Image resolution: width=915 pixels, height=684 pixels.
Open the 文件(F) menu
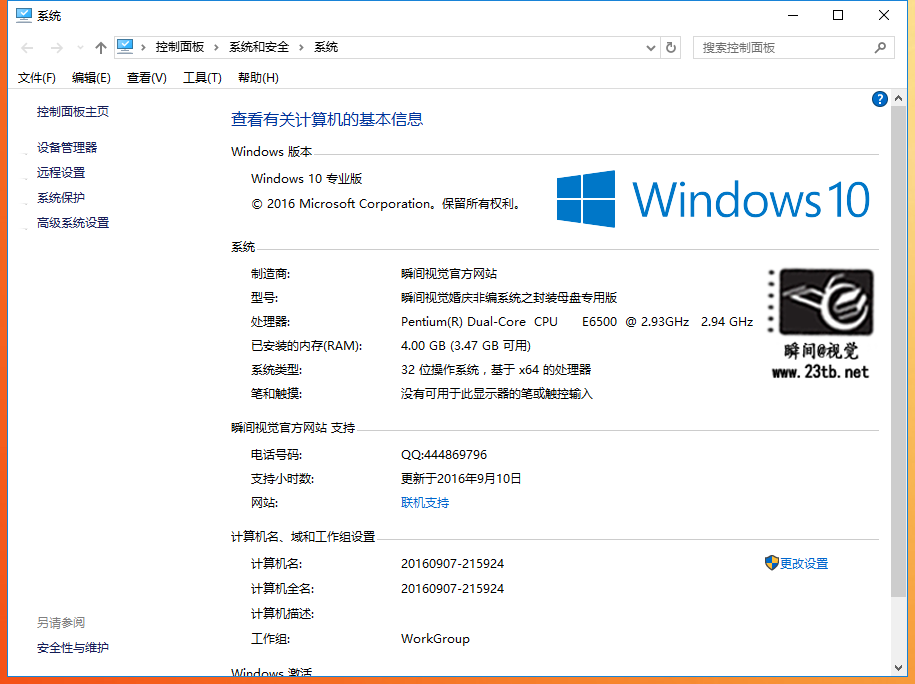point(37,78)
